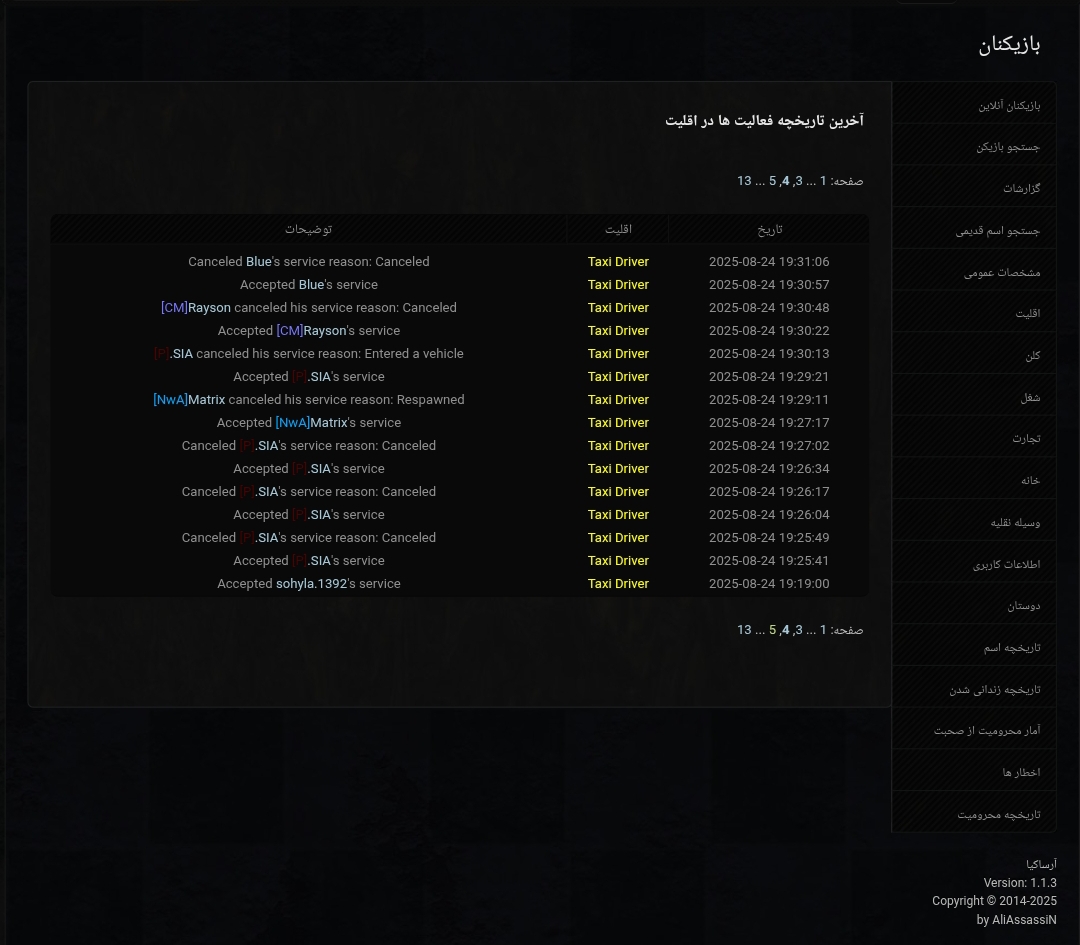
Task: Open [P].SIA in the 19:26:17 row
Action: [x=259, y=492]
